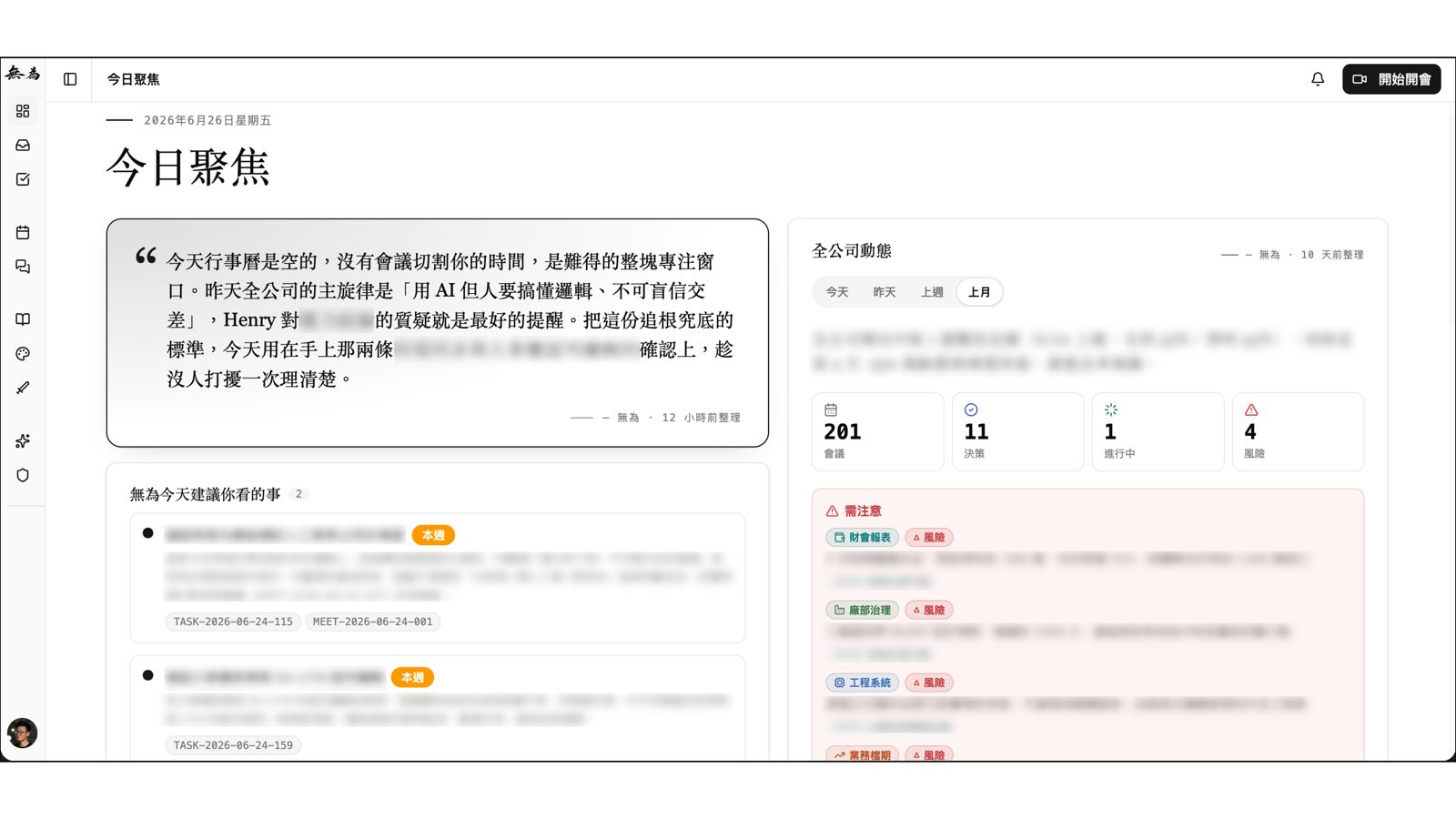Screen dimensions: 1456x819
Task: Open the TASK-2026-06-24-115 chip
Action: click(x=233, y=622)
